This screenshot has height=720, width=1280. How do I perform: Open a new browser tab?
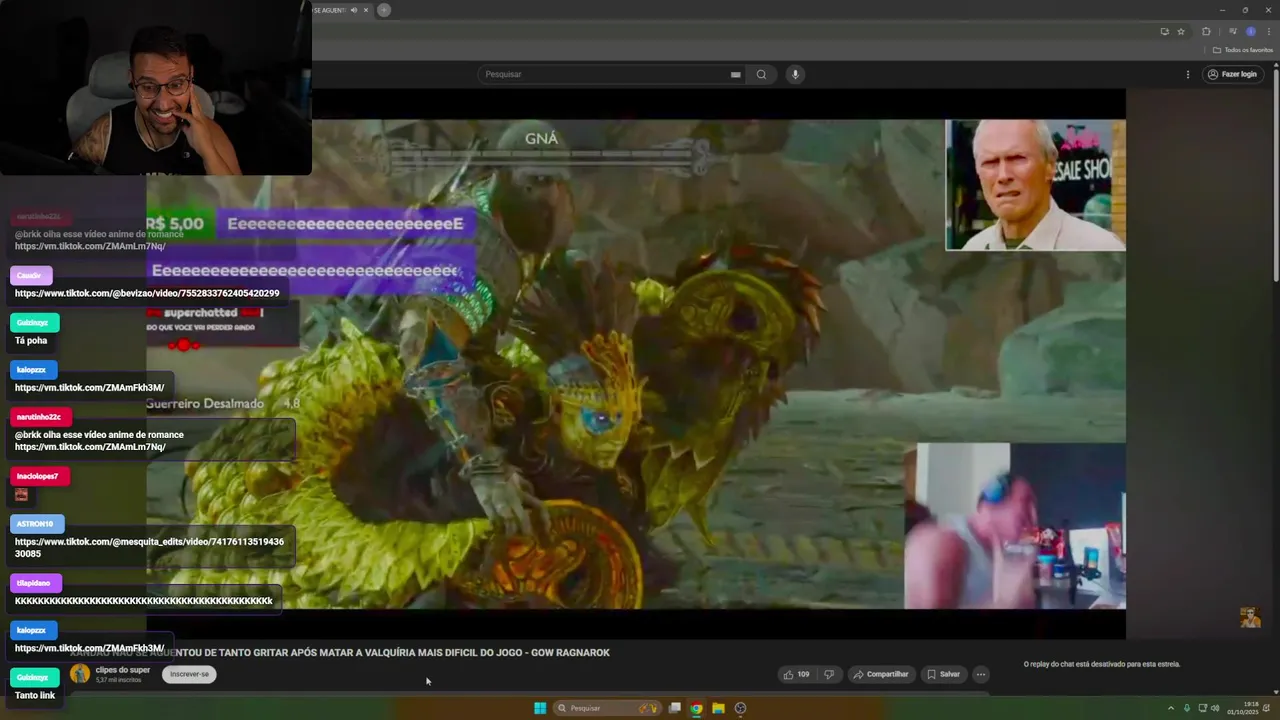[x=384, y=10]
